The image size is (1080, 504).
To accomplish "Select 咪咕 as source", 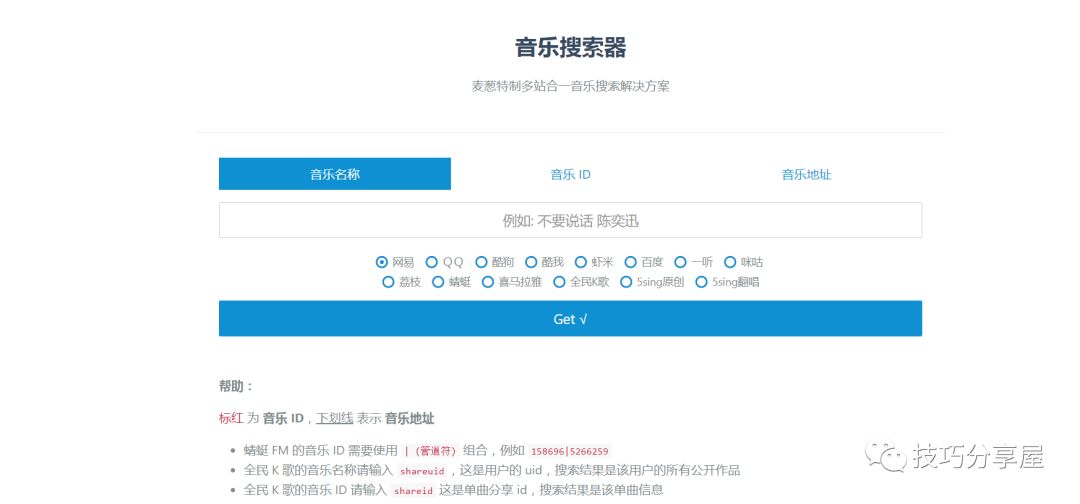I will click(730, 262).
